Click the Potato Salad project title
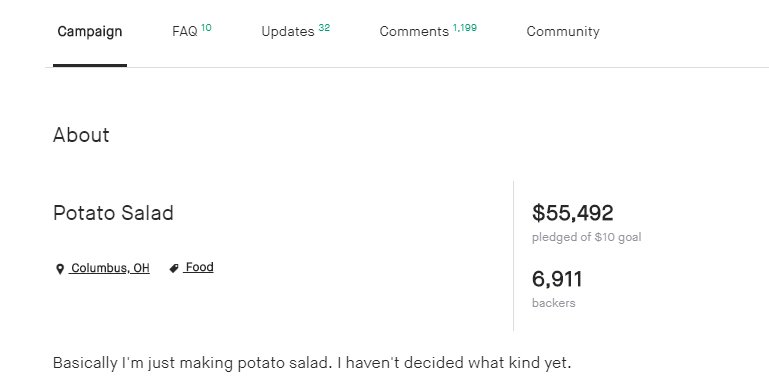 pyautogui.click(x=113, y=213)
